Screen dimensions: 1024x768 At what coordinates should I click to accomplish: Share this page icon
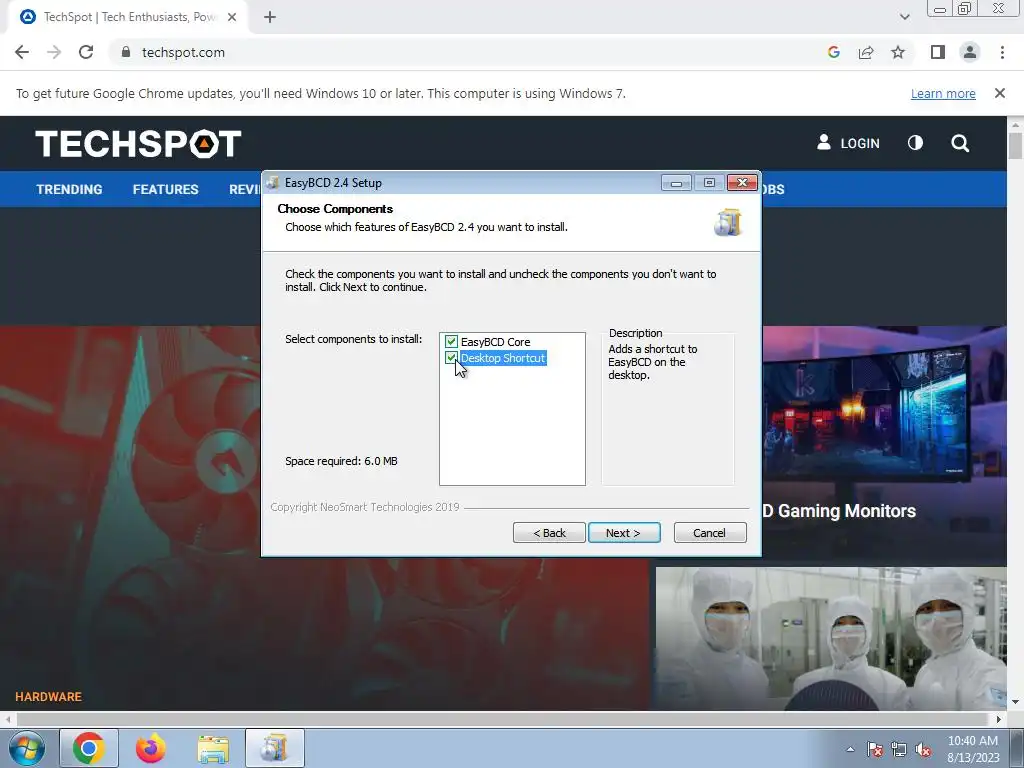(x=866, y=52)
